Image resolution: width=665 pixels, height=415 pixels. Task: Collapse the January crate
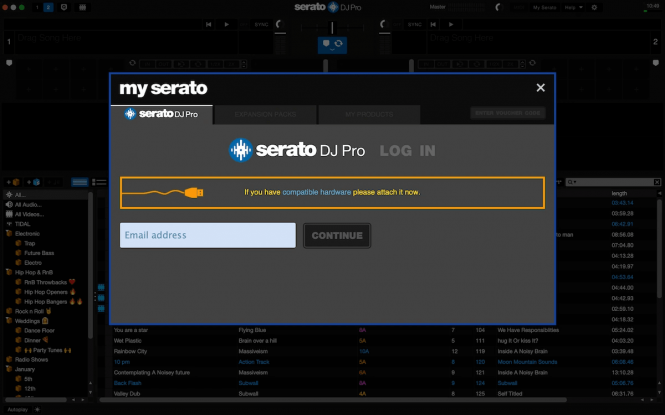[8, 369]
